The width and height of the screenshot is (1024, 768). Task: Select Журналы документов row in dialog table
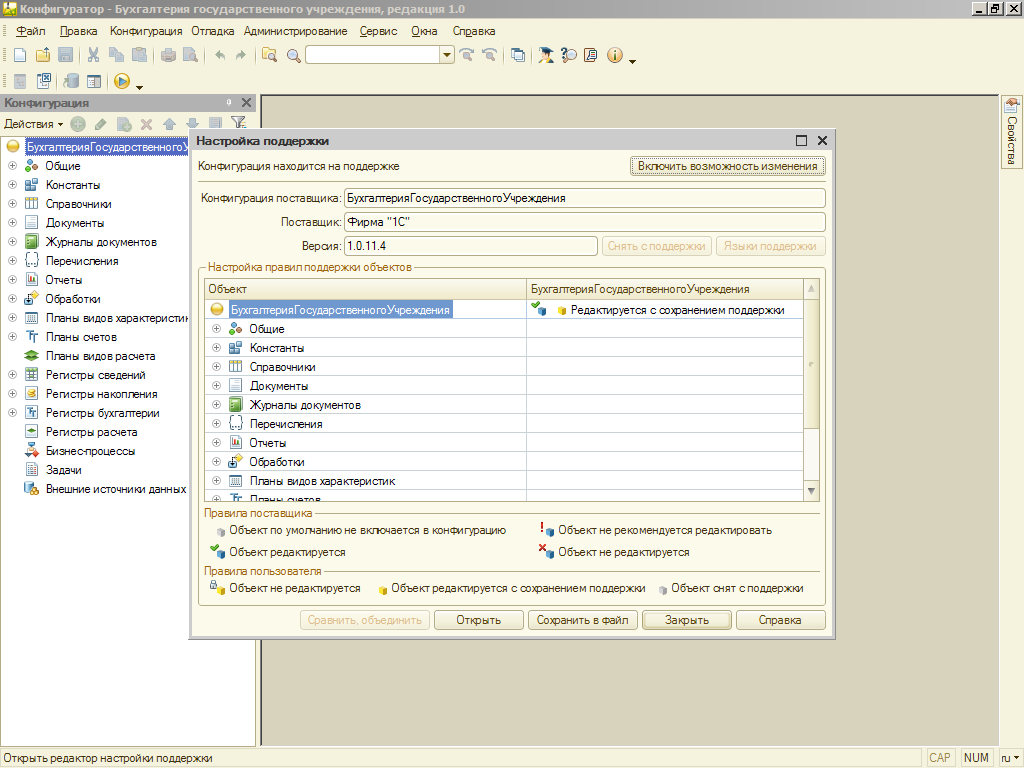(x=504, y=405)
